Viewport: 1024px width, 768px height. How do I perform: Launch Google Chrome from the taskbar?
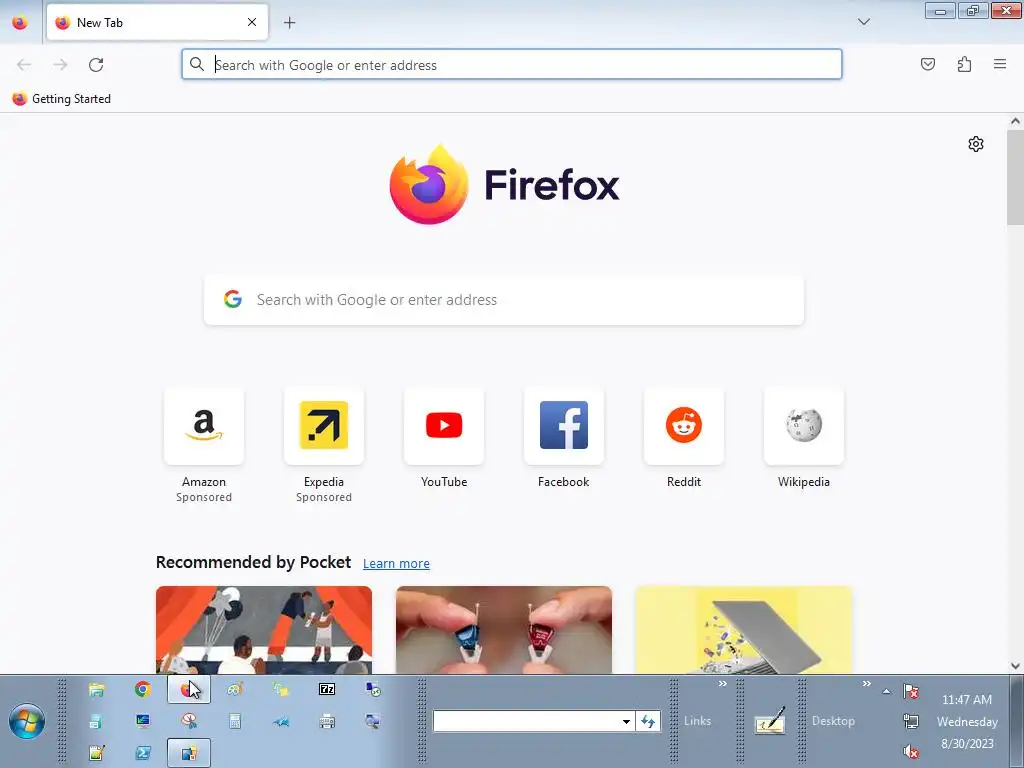point(142,689)
